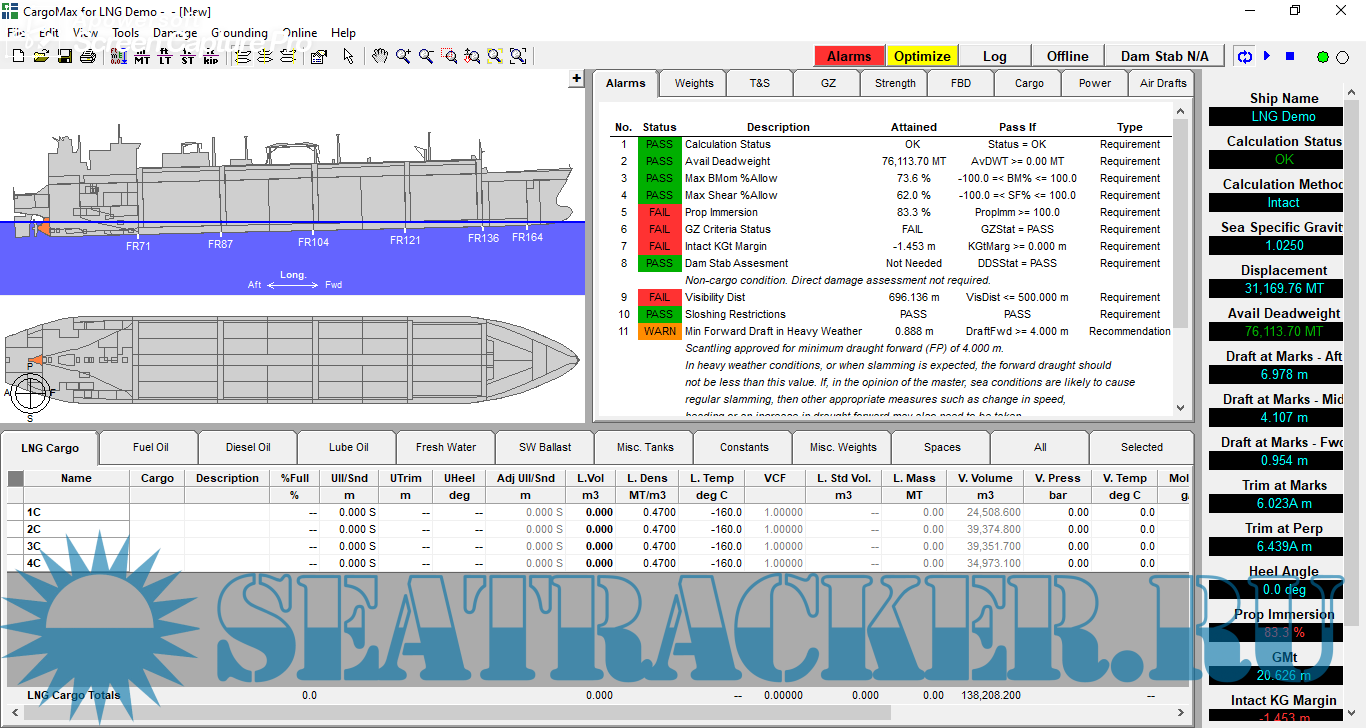Screen dimensions: 1366x728
Task: Switch to the SW Ballast tab
Action: 545,447
